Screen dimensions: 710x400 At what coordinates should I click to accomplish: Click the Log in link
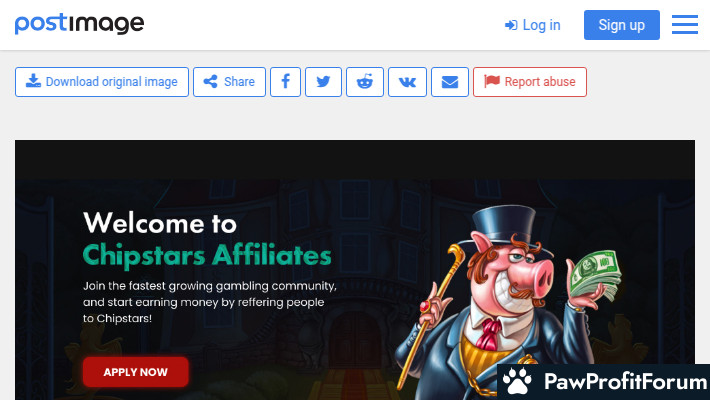click(x=532, y=25)
